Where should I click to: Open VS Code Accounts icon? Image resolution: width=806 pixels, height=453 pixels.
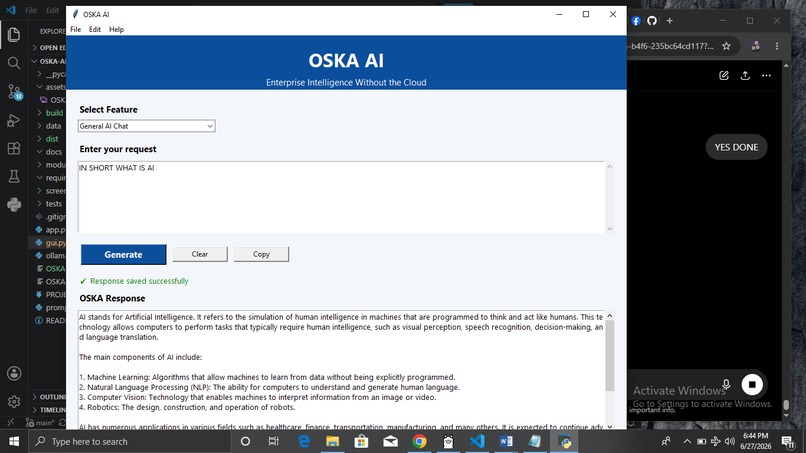click(x=14, y=373)
